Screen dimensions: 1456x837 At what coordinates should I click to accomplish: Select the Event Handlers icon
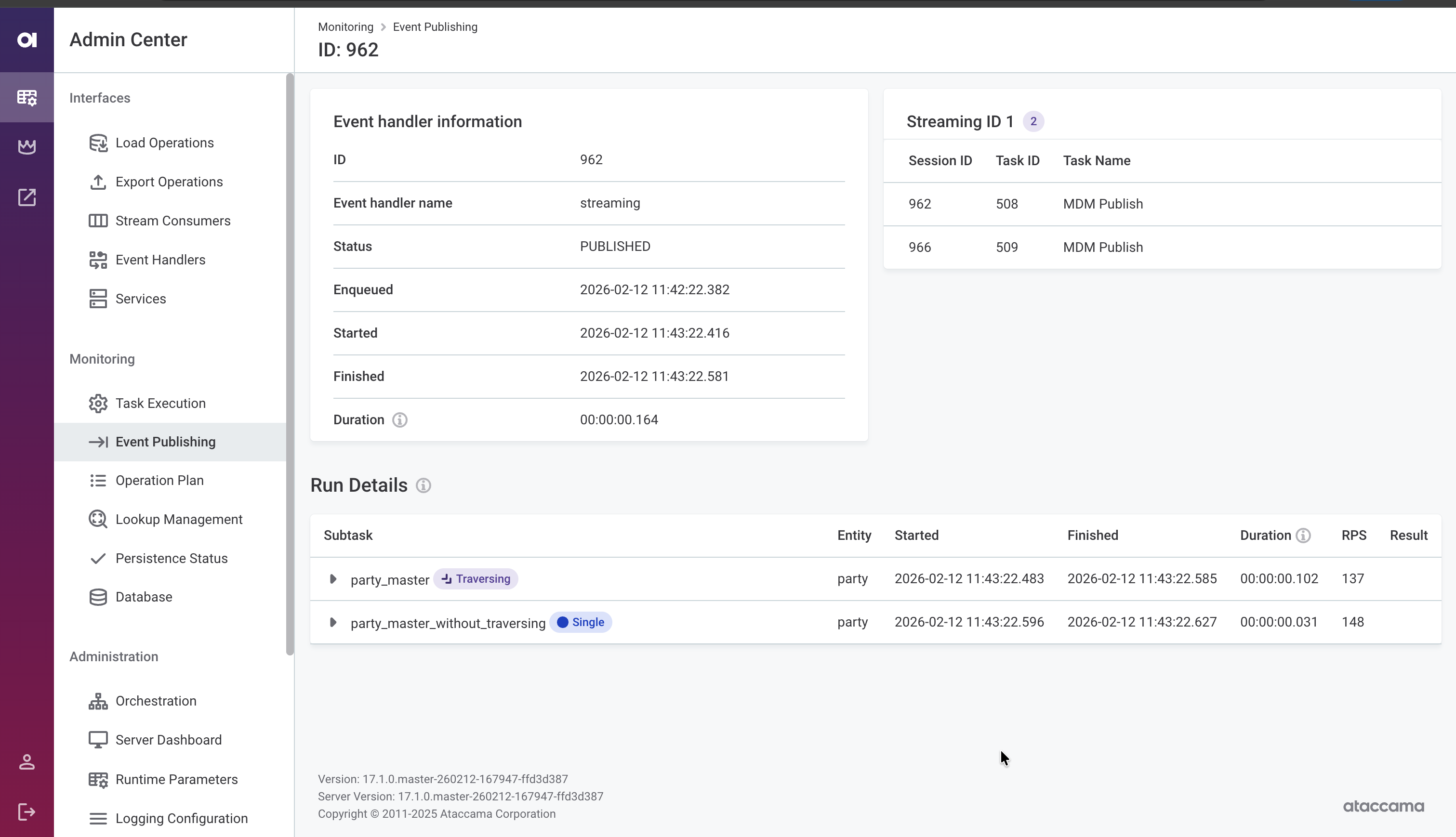click(x=98, y=259)
